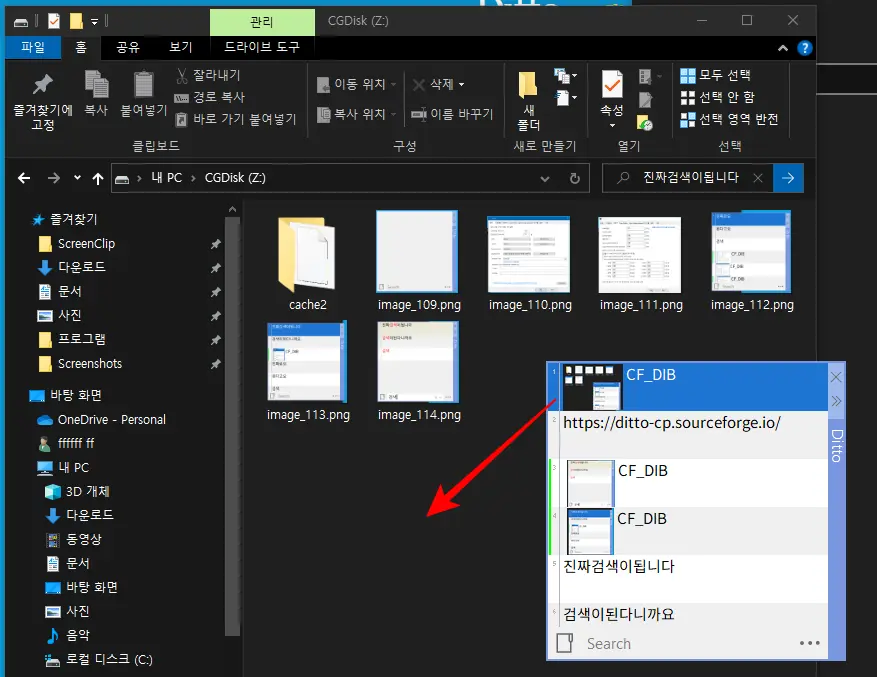Open address bar history dropdown chevron
Image resolution: width=877 pixels, height=677 pixels.
coord(545,179)
